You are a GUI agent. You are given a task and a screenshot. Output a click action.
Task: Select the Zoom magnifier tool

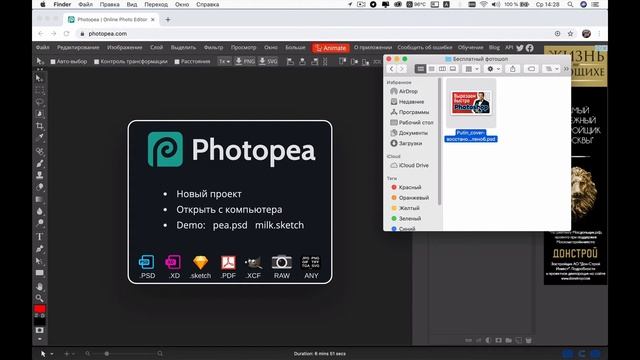point(39,298)
